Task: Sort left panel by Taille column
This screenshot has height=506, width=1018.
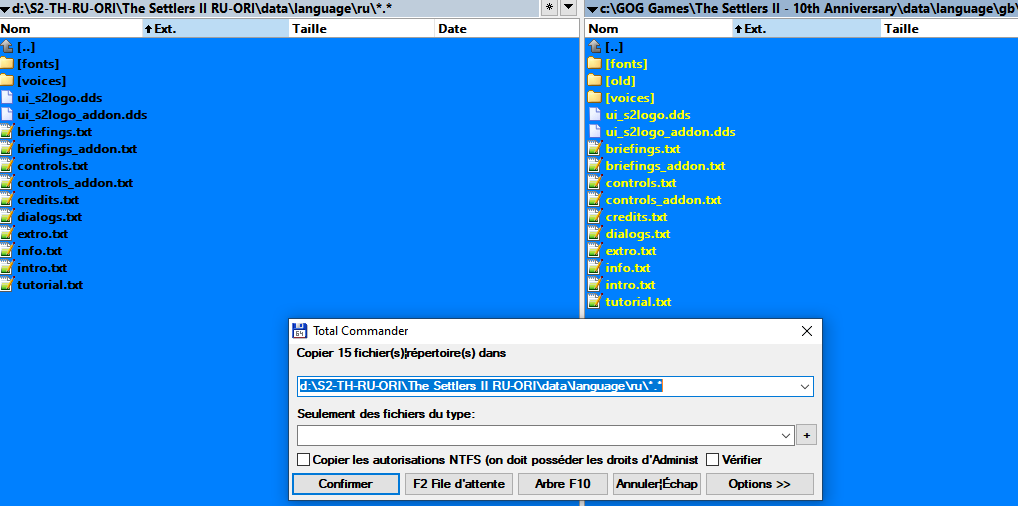Action: [x=362, y=29]
